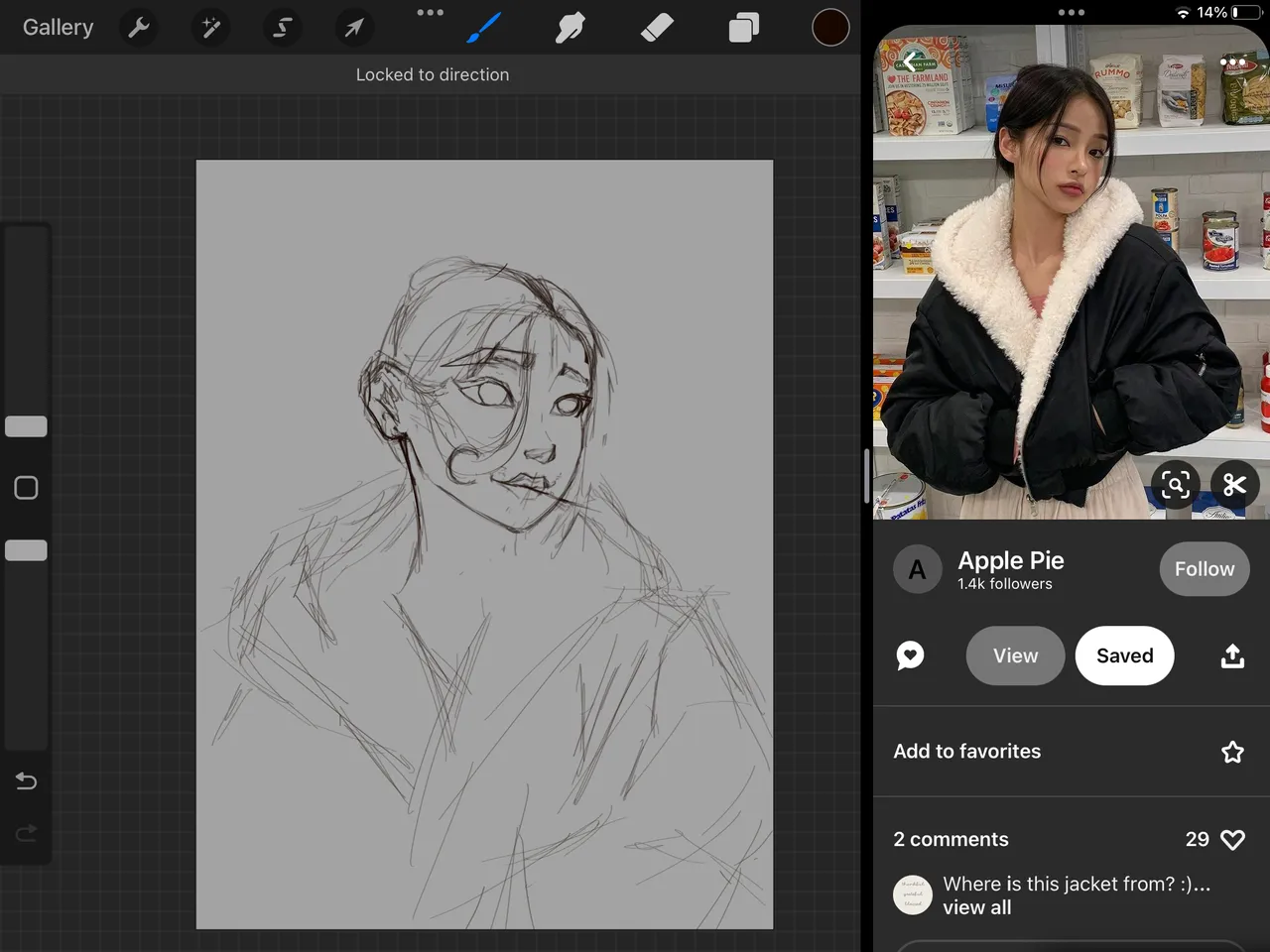
Task: Follow the Apple Pie account
Action: pos(1205,569)
